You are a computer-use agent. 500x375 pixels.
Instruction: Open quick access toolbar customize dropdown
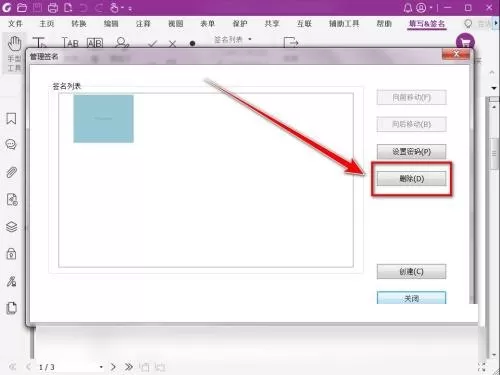(x=130, y=9)
